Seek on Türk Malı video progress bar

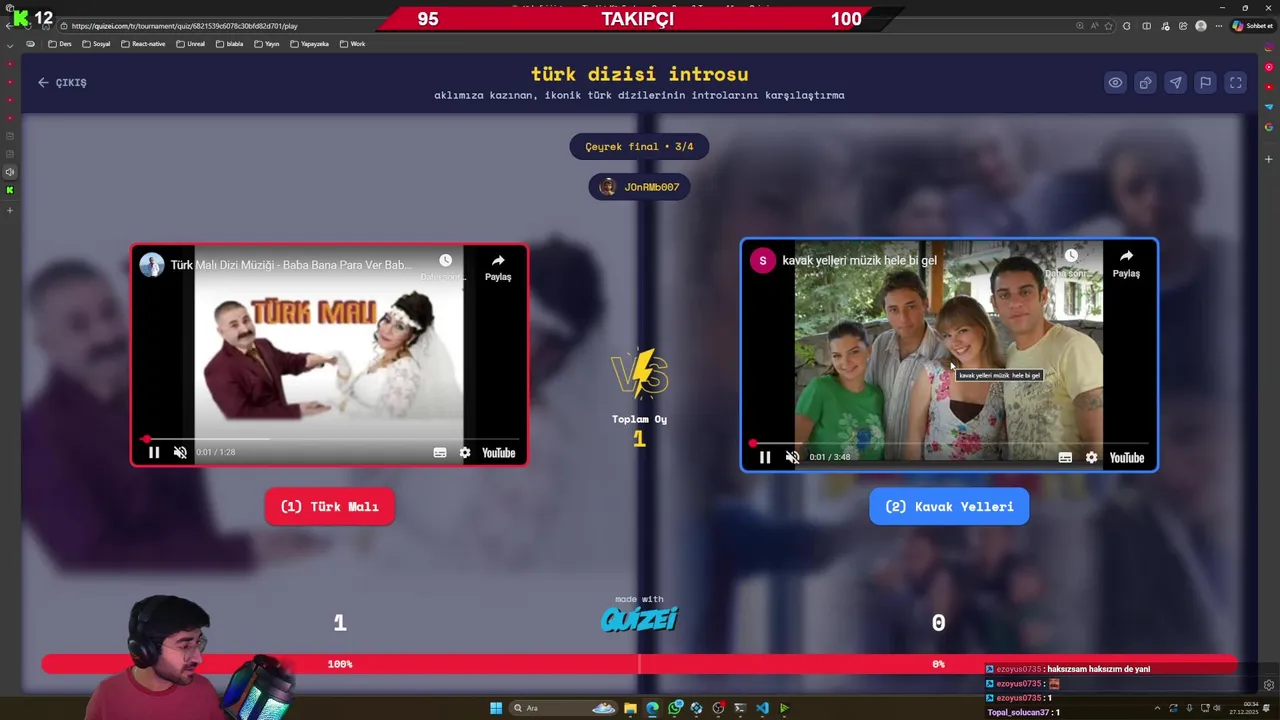tap(330, 439)
